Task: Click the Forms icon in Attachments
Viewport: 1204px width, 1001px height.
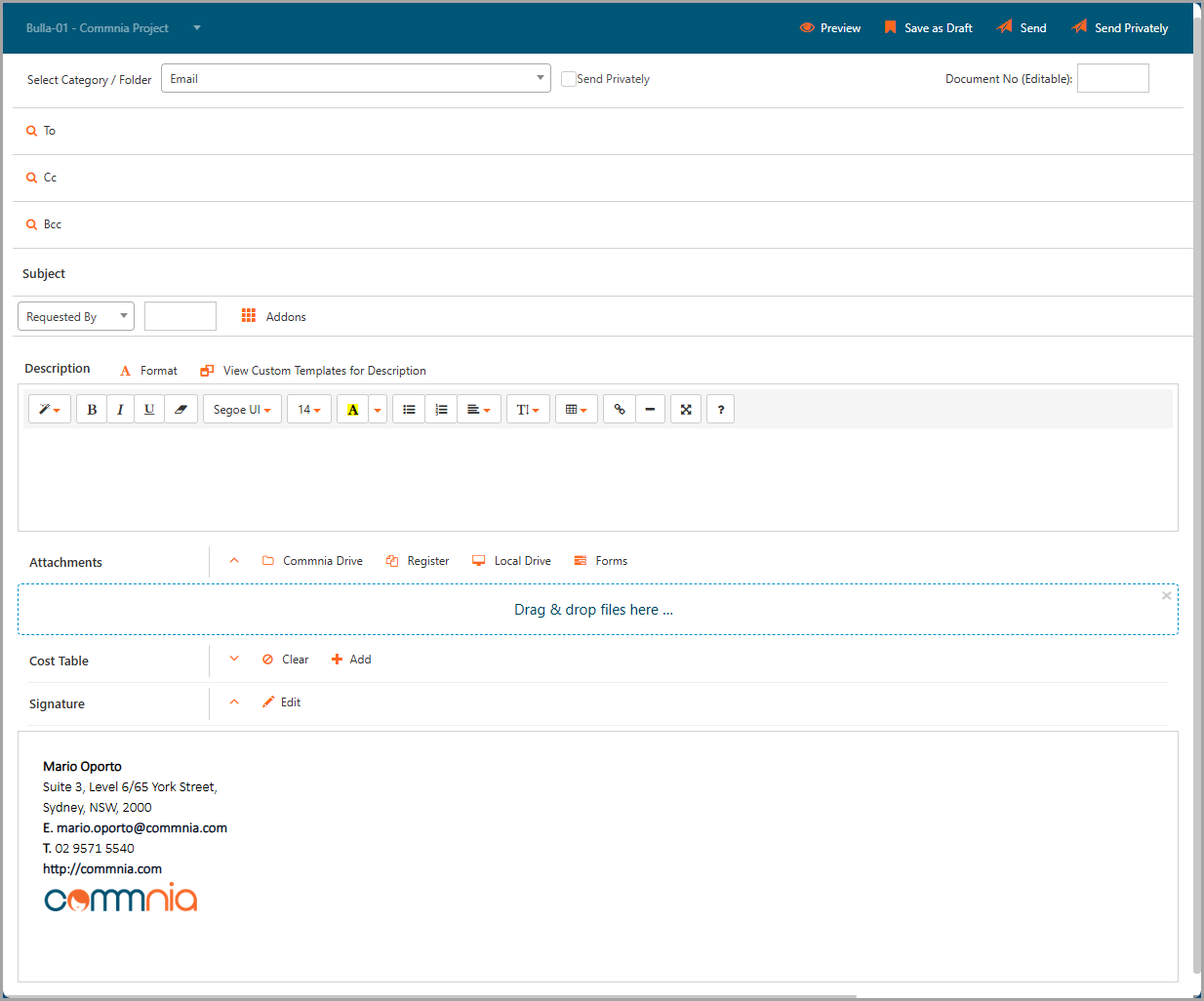Action: click(581, 561)
